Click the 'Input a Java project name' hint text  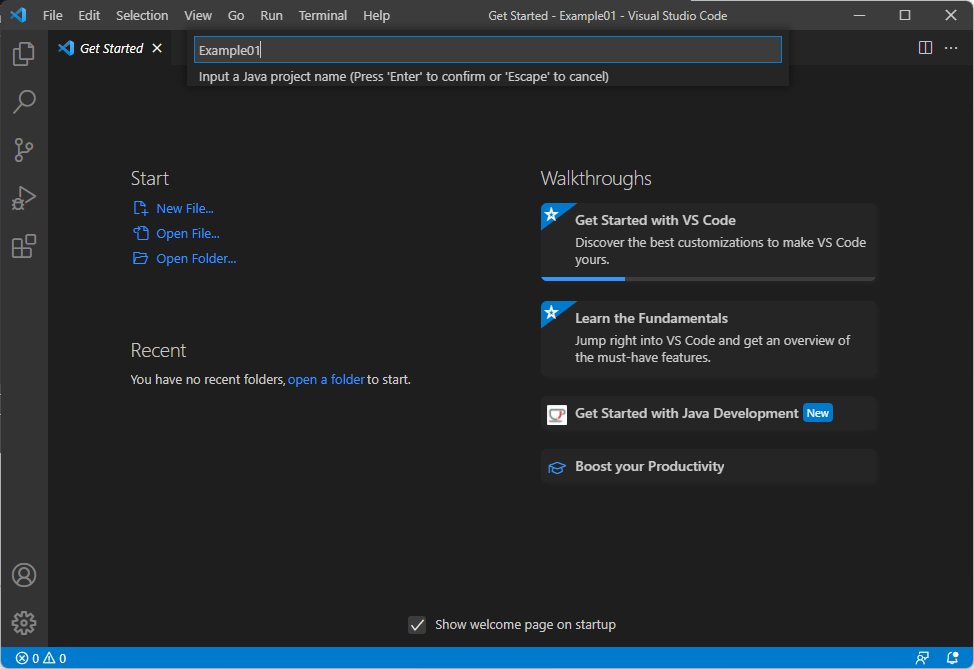click(x=404, y=76)
